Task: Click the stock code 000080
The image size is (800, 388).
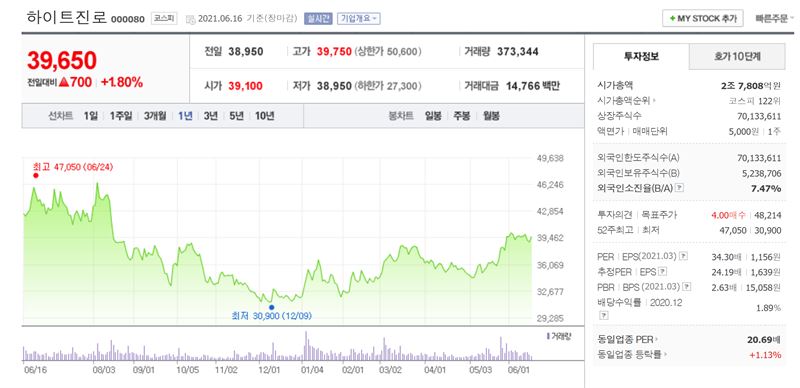Action: [128, 20]
